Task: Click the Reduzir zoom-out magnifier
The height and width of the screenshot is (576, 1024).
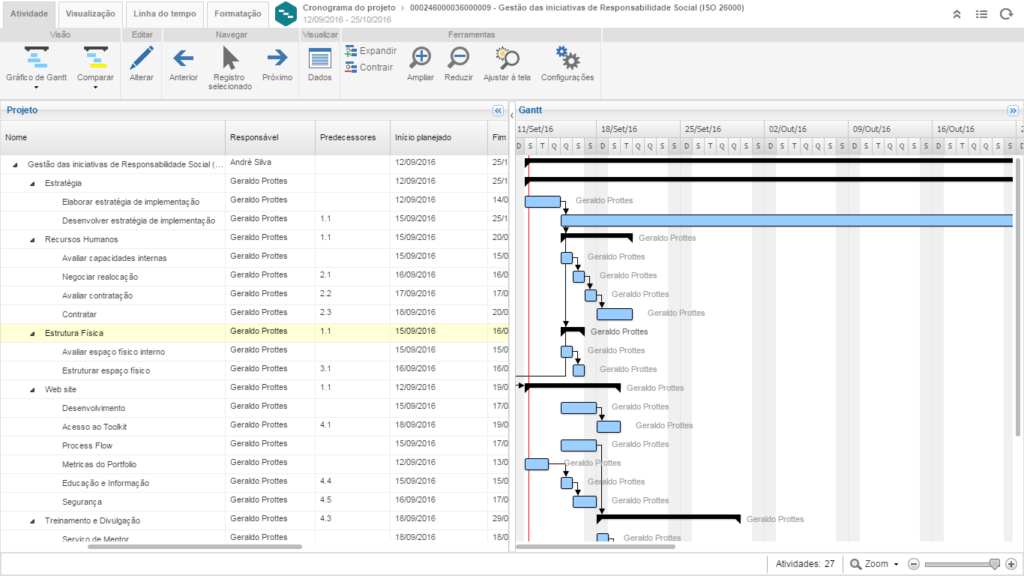Action: pos(459,58)
